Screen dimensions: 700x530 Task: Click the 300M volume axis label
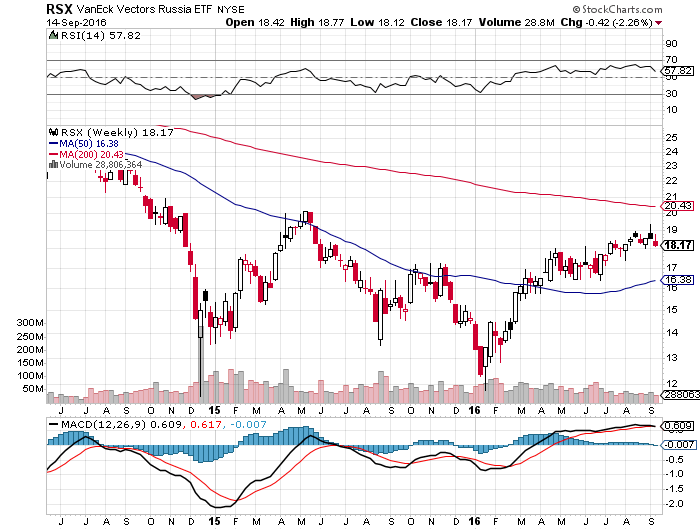tap(30, 323)
